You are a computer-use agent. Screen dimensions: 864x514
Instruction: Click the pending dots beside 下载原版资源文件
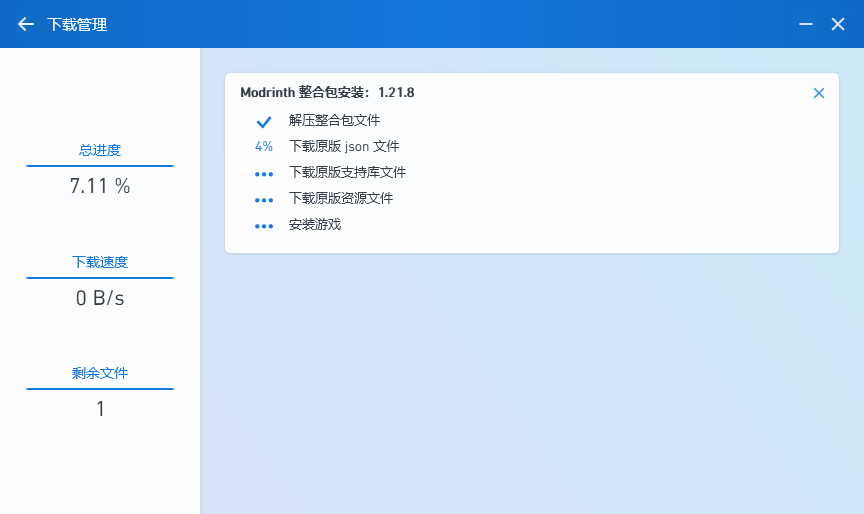pyautogui.click(x=264, y=199)
